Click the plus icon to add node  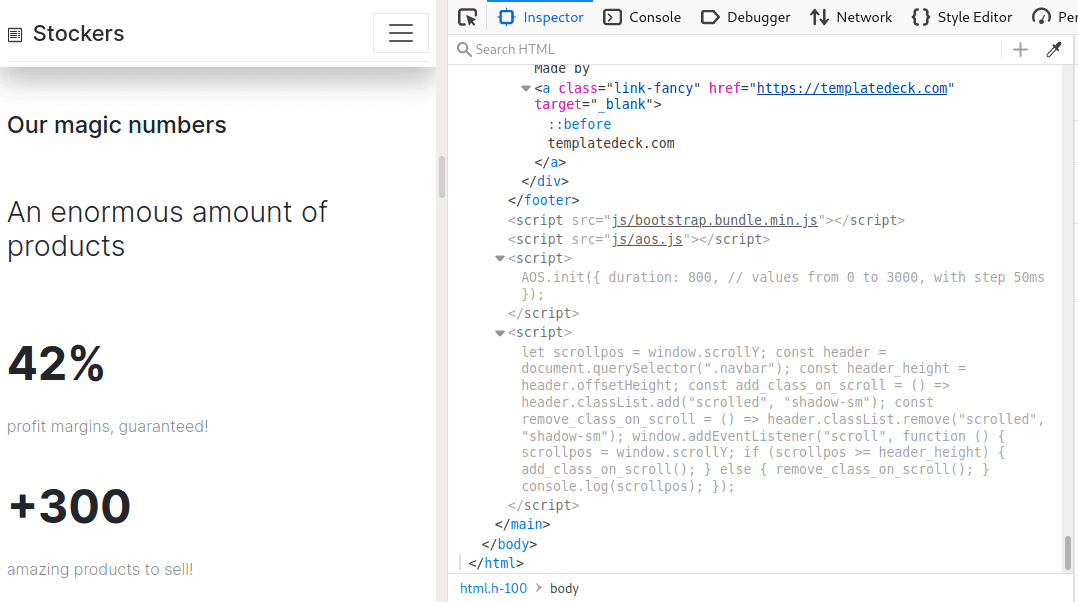pos(1020,49)
